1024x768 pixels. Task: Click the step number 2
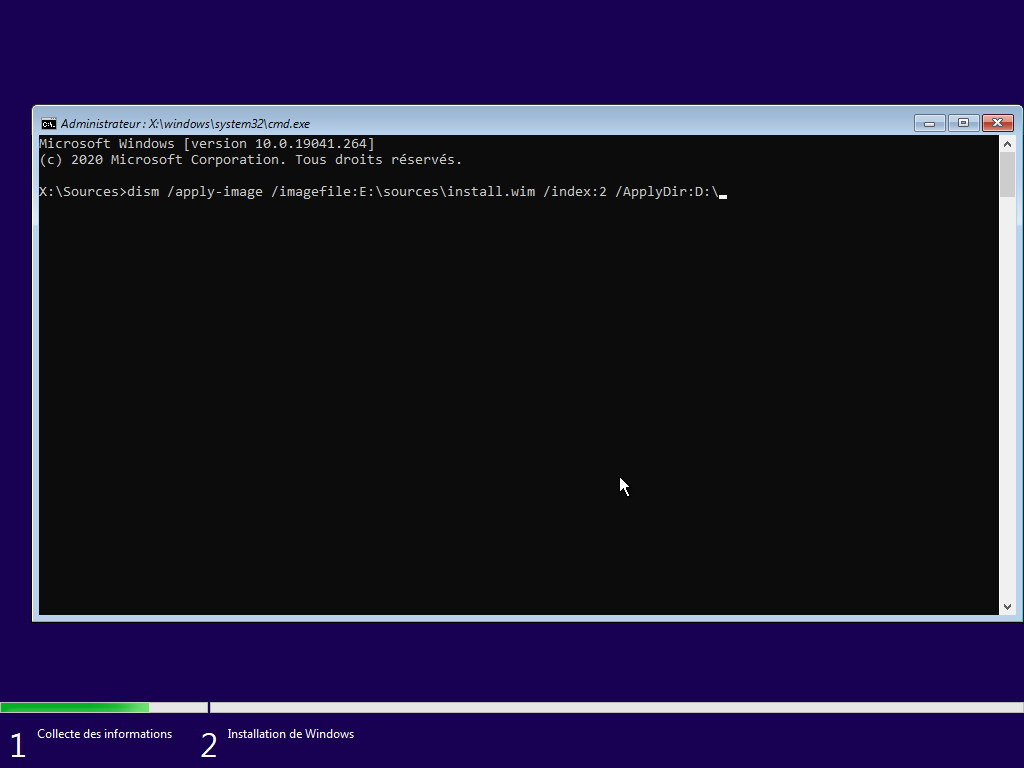tap(209, 746)
